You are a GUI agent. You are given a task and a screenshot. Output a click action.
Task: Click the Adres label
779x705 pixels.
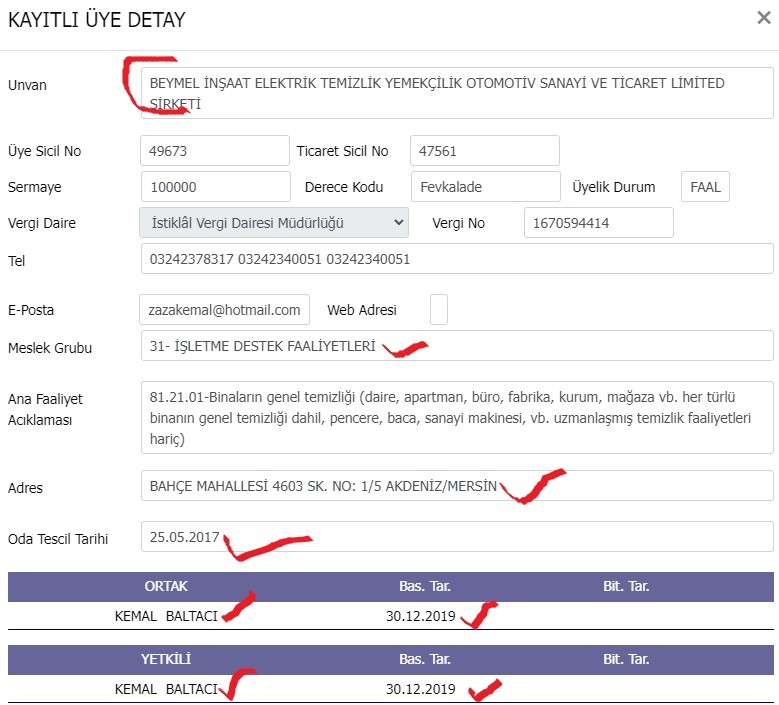point(25,488)
